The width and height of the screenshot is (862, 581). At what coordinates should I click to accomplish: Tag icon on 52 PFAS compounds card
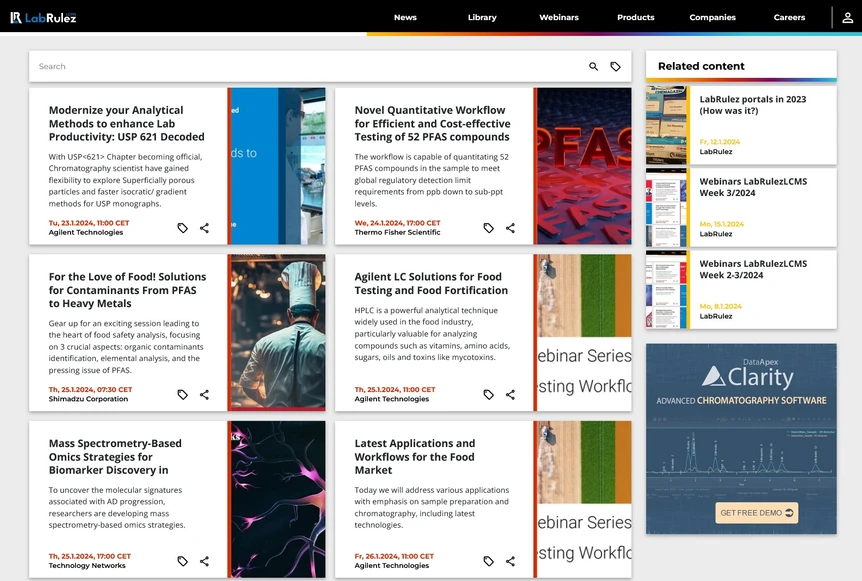(488, 228)
